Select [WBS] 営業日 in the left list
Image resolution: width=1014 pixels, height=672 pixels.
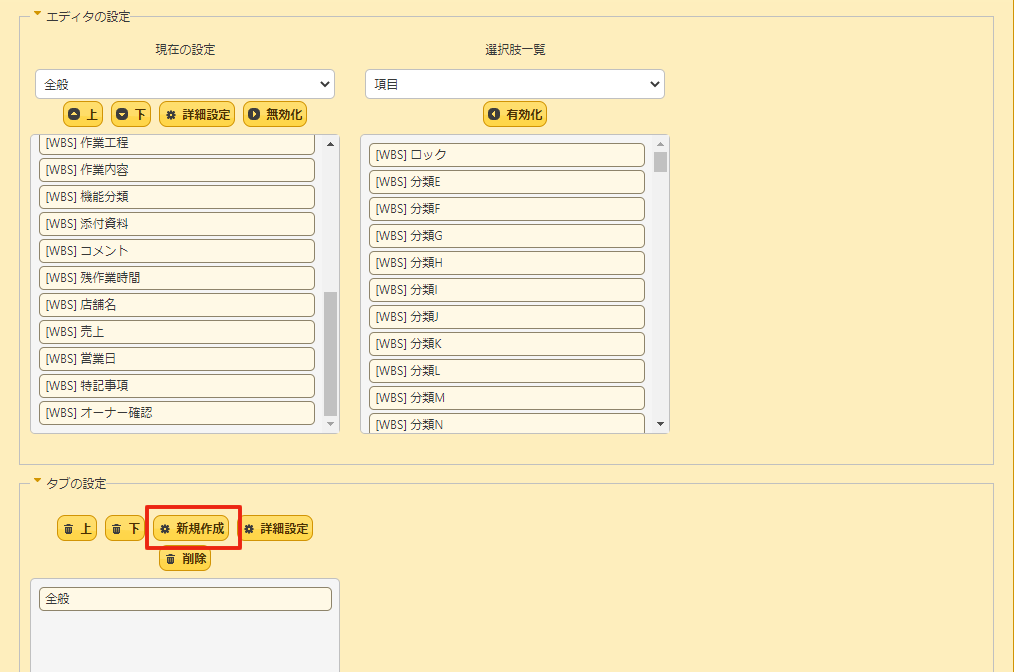tap(176, 358)
